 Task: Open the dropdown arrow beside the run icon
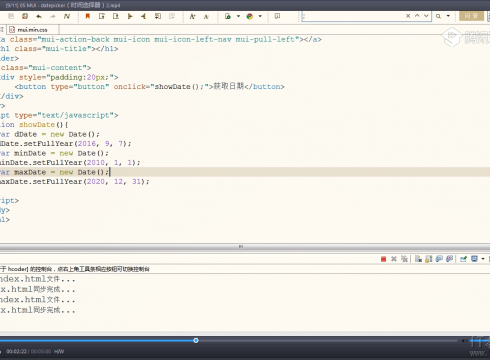pos(238,16)
